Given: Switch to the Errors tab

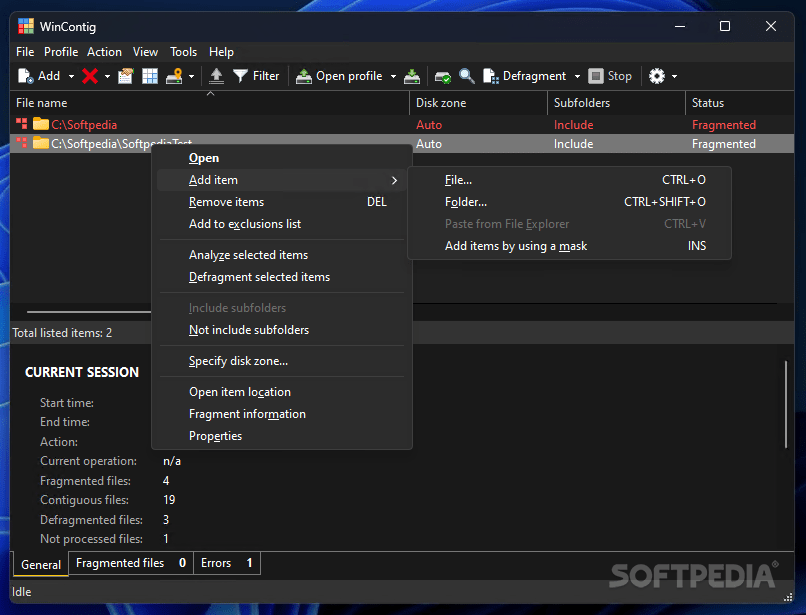Looking at the screenshot, I should click(x=227, y=563).
